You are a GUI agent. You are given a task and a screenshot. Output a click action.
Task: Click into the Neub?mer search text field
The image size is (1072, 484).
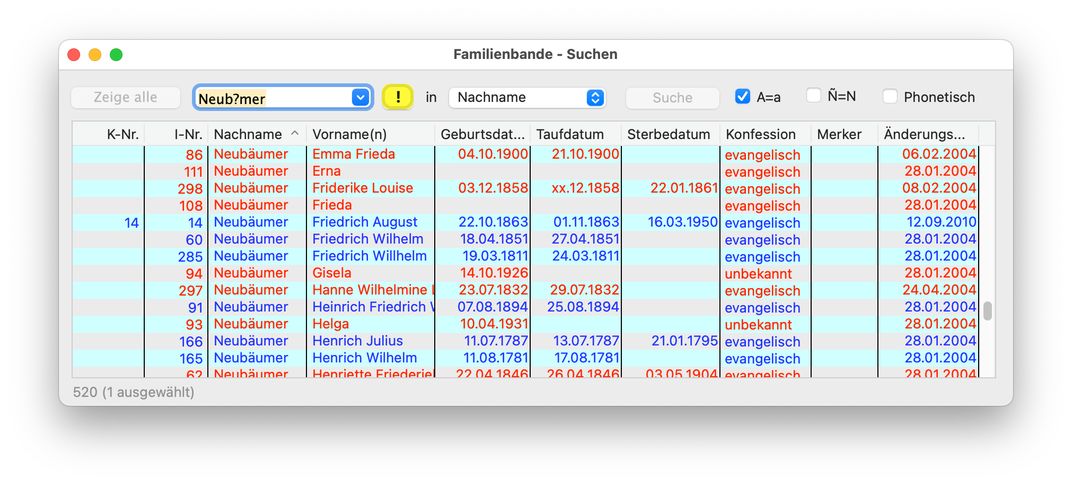(272, 98)
